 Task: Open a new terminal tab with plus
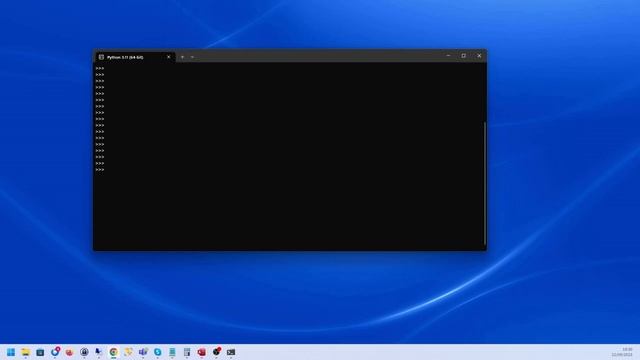tap(182, 57)
